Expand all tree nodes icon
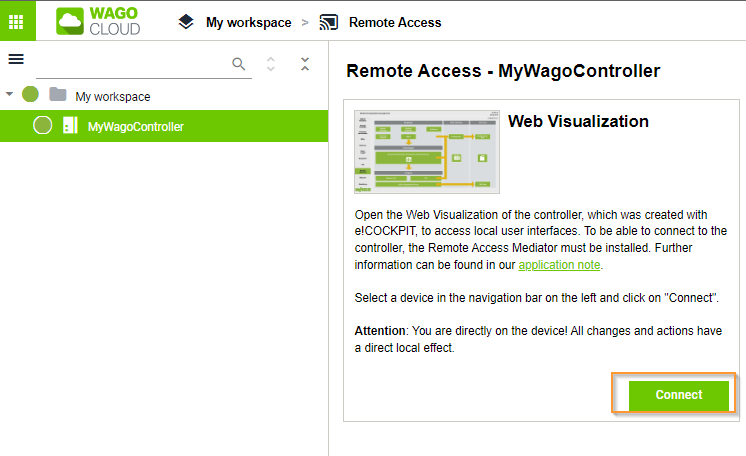746x456 pixels. [271, 64]
